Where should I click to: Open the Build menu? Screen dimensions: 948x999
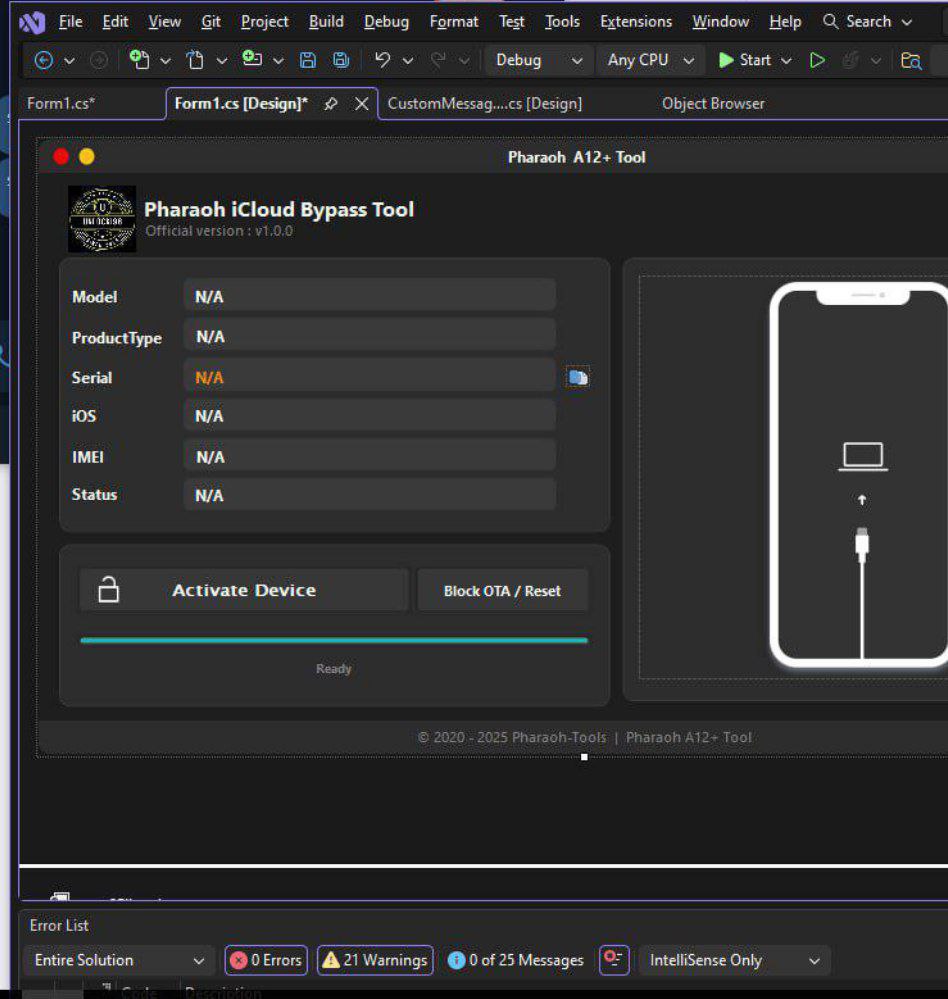coord(326,22)
